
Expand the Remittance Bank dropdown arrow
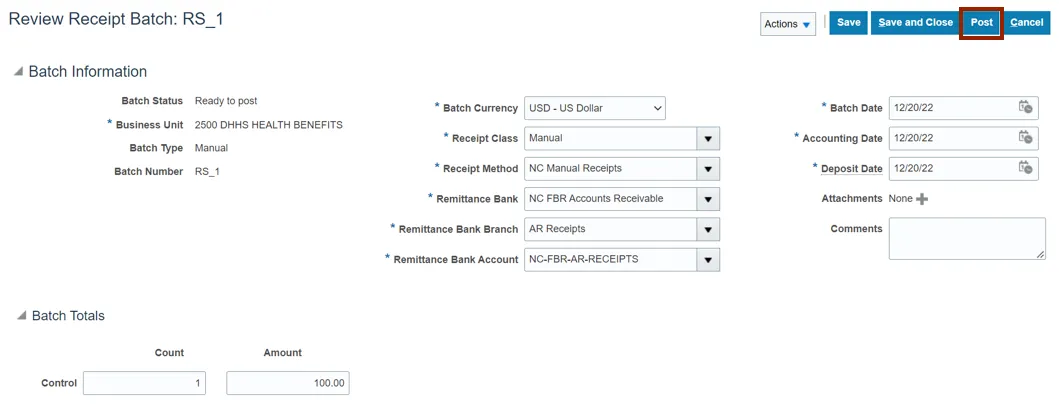coord(708,199)
